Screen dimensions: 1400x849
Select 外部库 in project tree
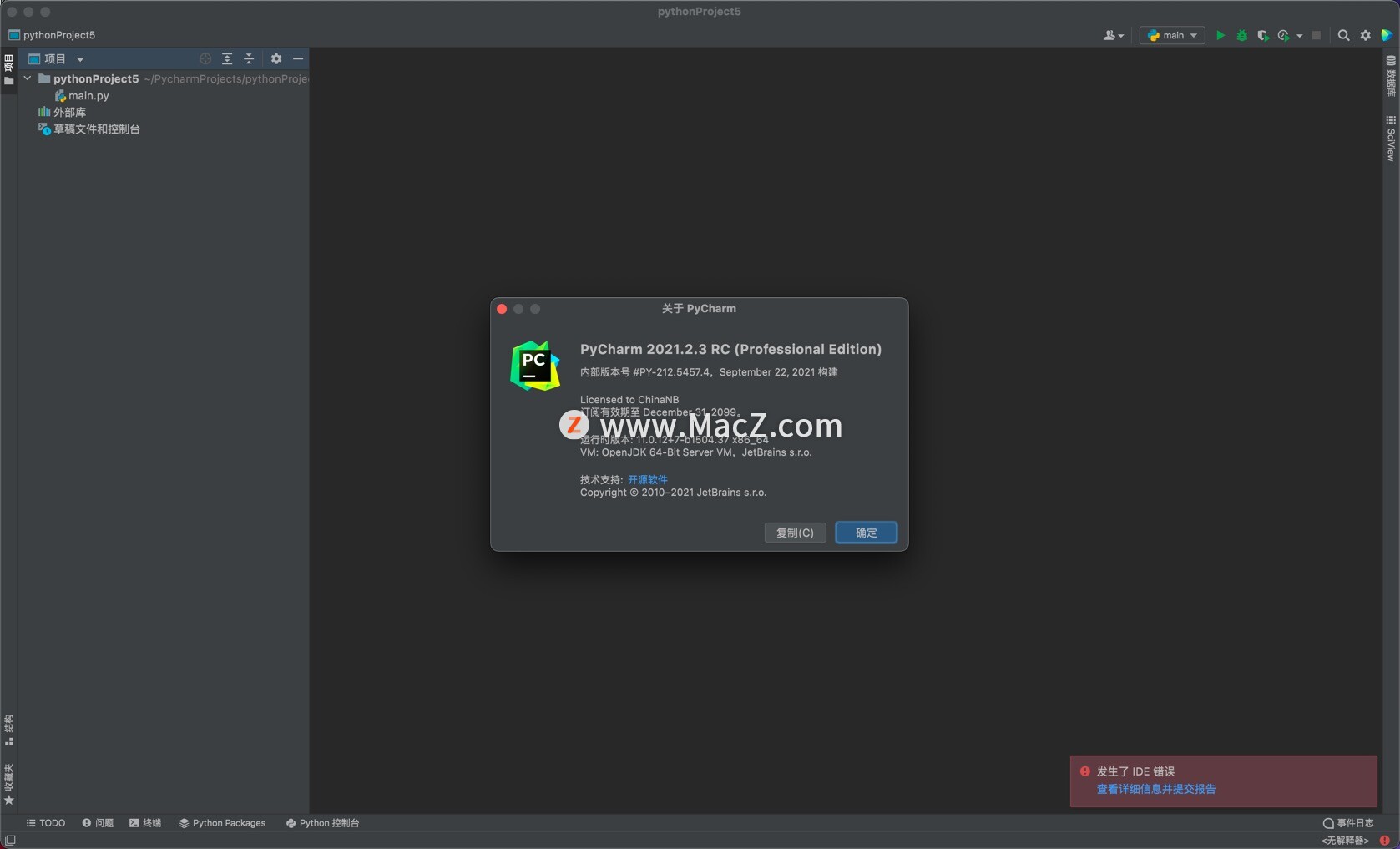click(62, 112)
